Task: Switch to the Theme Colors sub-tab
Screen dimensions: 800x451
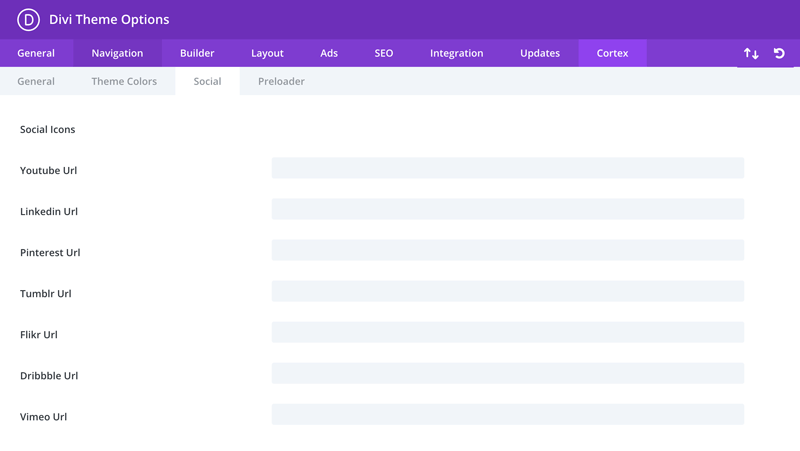Action: (x=124, y=81)
